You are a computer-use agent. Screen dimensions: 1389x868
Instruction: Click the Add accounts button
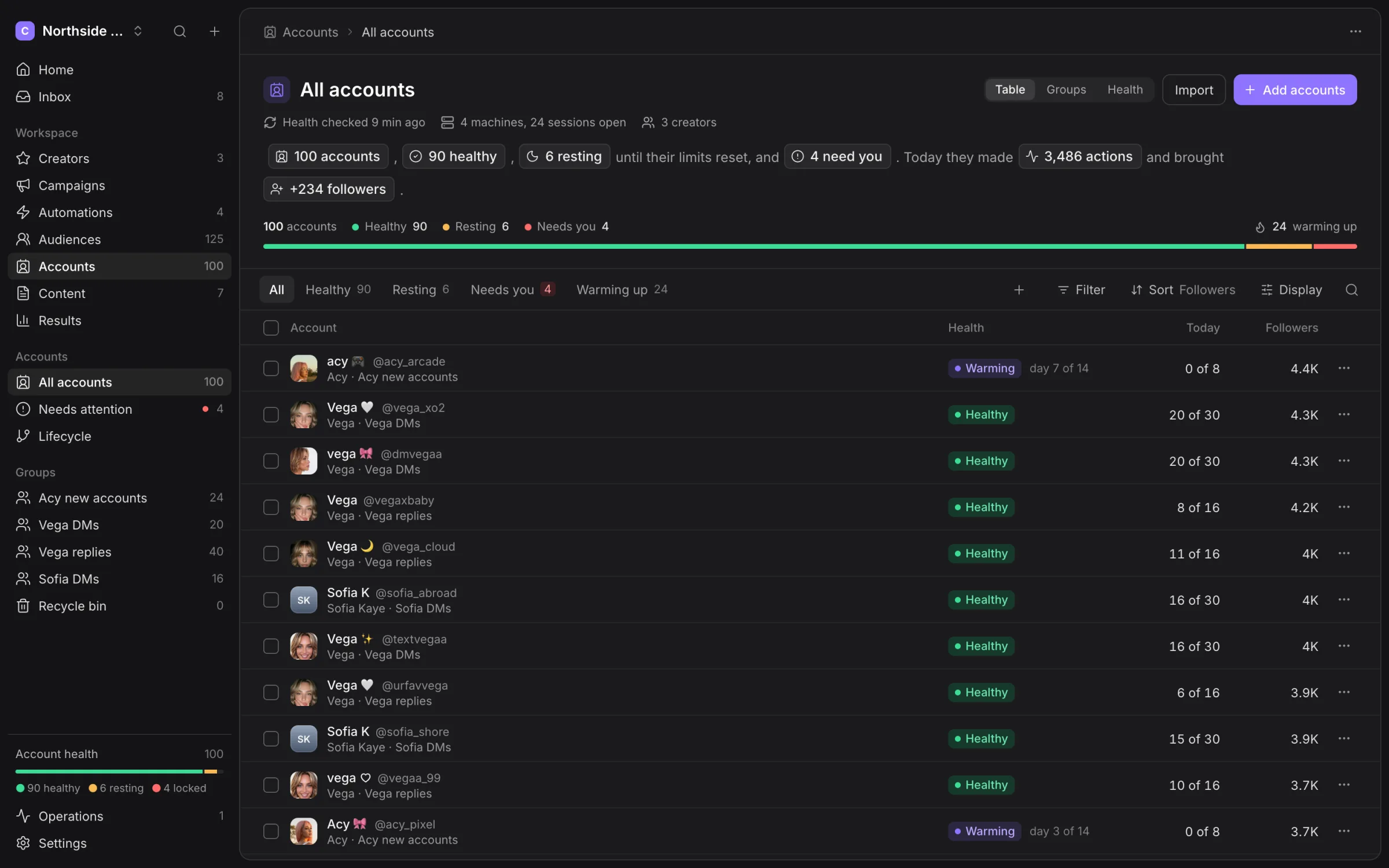[x=1295, y=90]
